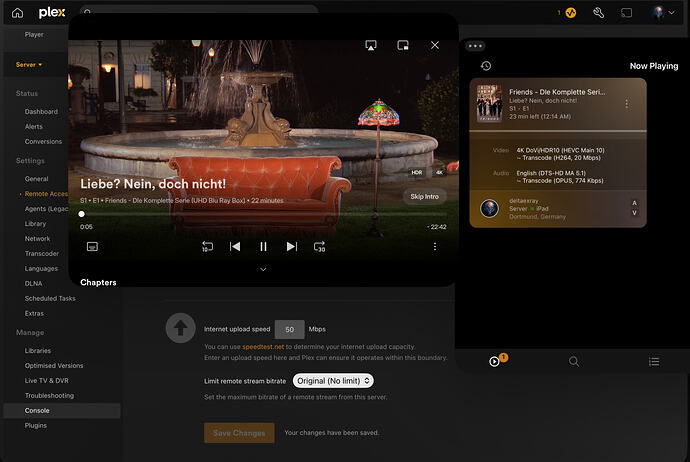Open Languages settings

(x=41, y=269)
